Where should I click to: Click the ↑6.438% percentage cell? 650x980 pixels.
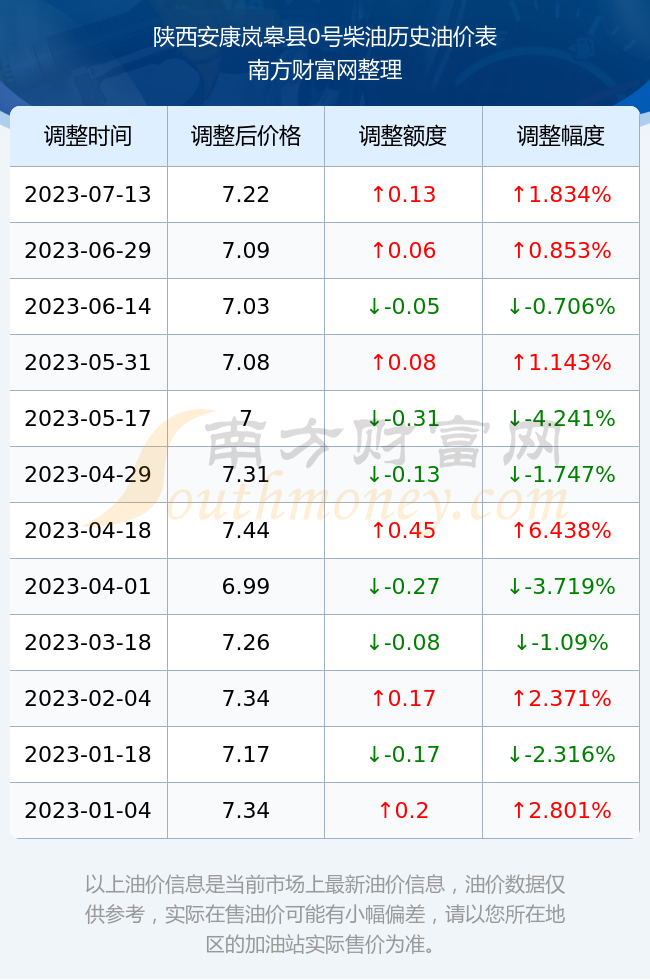[561, 530]
